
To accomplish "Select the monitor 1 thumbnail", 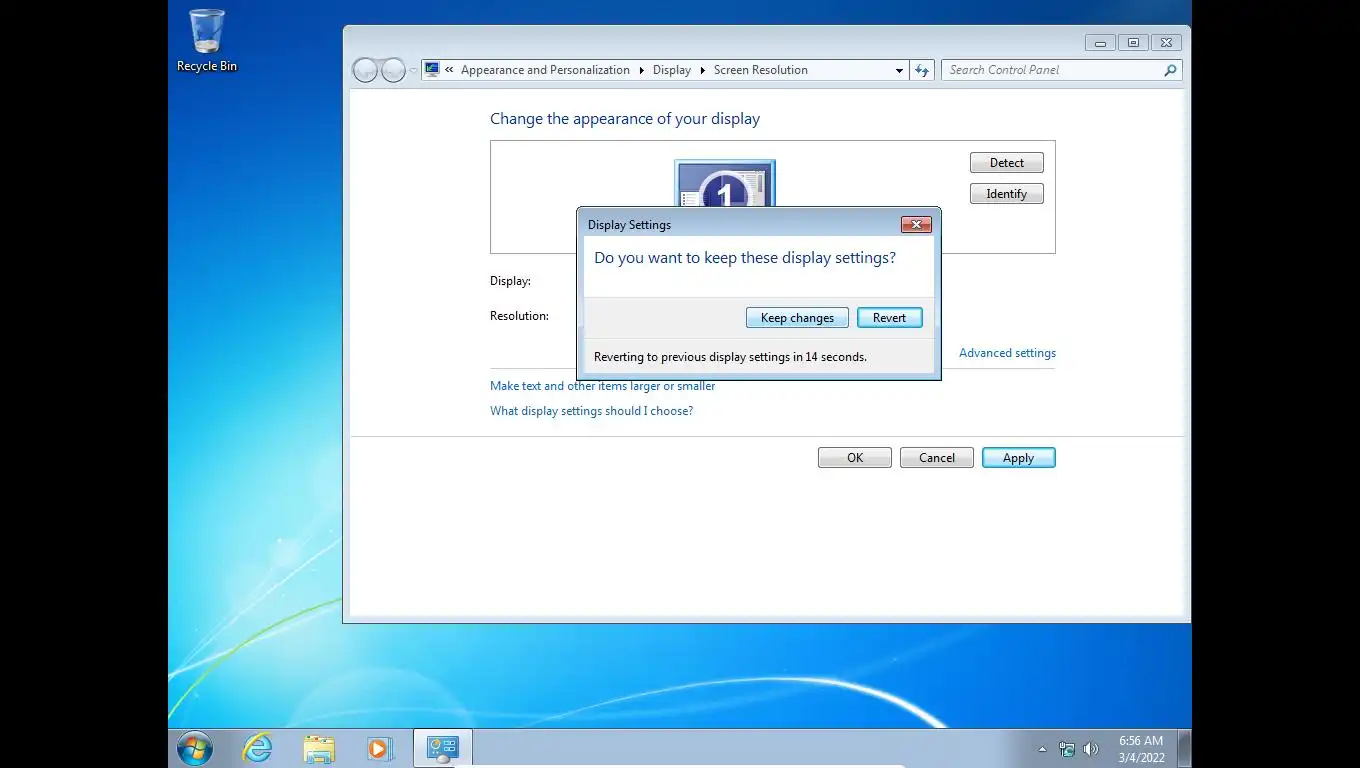I will pos(725,183).
